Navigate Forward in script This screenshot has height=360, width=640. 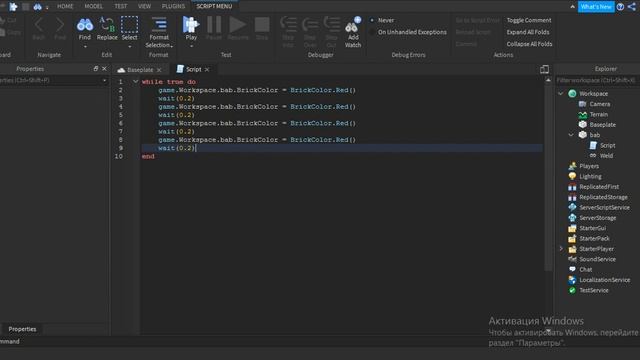point(60,29)
